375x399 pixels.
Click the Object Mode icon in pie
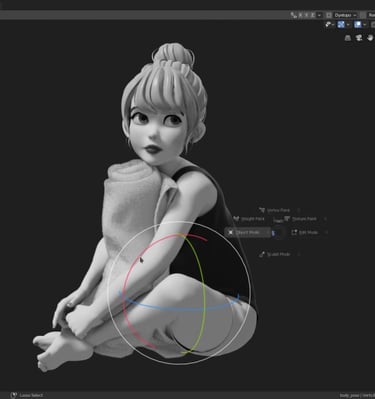[x=230, y=232]
